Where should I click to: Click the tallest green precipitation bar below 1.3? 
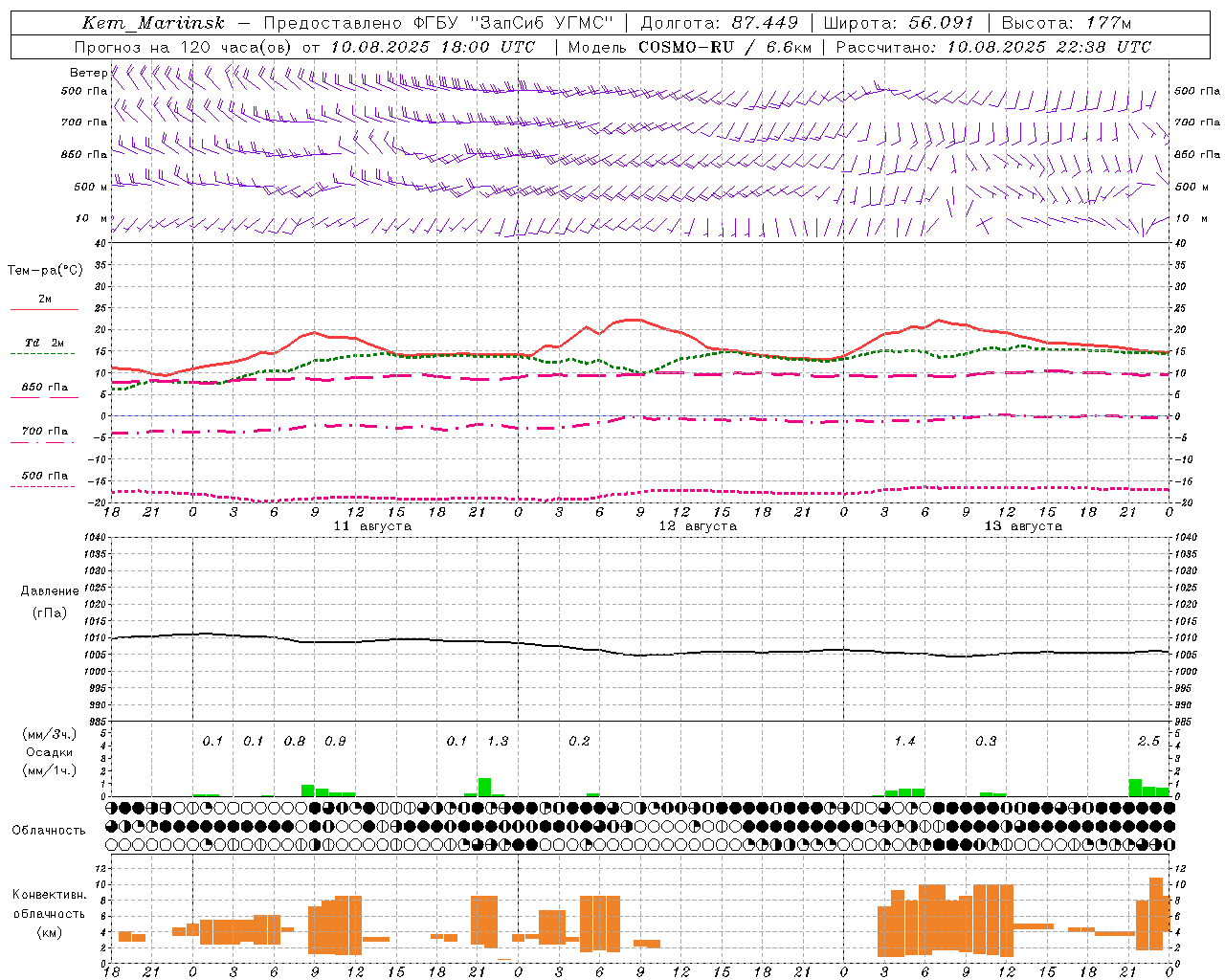484,788
